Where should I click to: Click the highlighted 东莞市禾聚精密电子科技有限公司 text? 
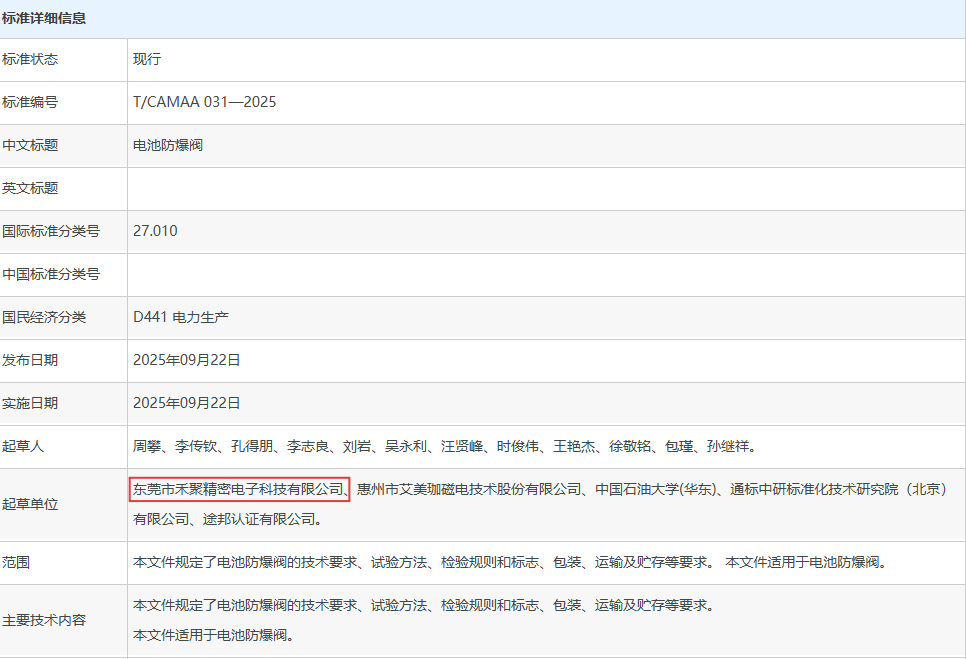coord(239,489)
